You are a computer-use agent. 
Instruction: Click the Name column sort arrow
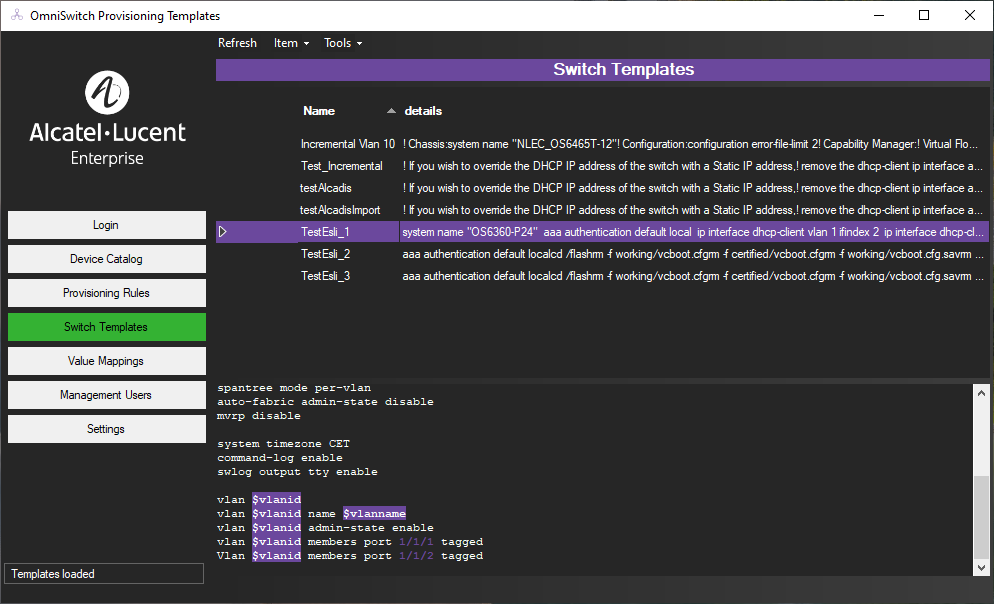click(x=391, y=111)
